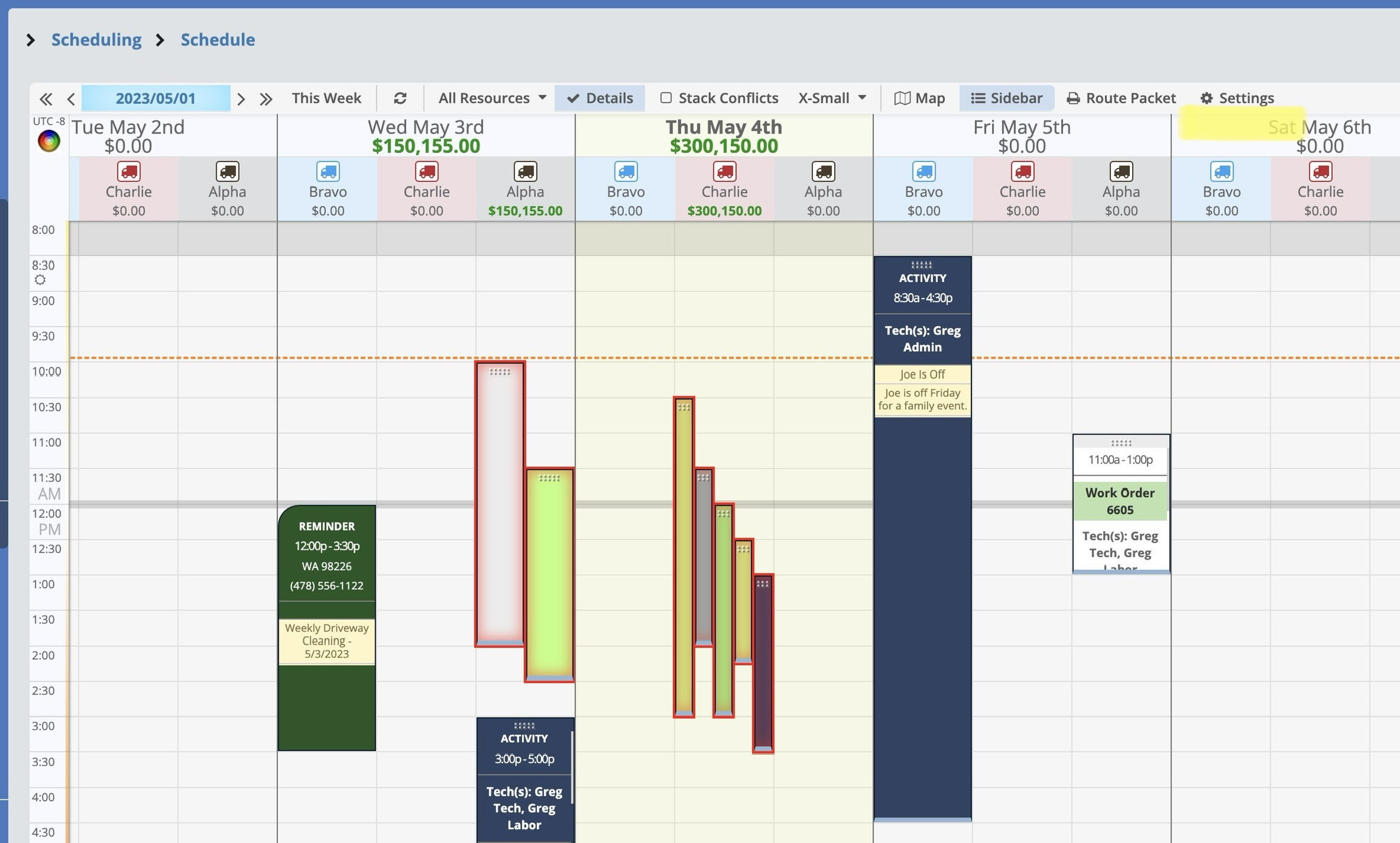This screenshot has width=1400, height=843.
Task: Open the All Resources dropdown
Action: [x=492, y=98]
